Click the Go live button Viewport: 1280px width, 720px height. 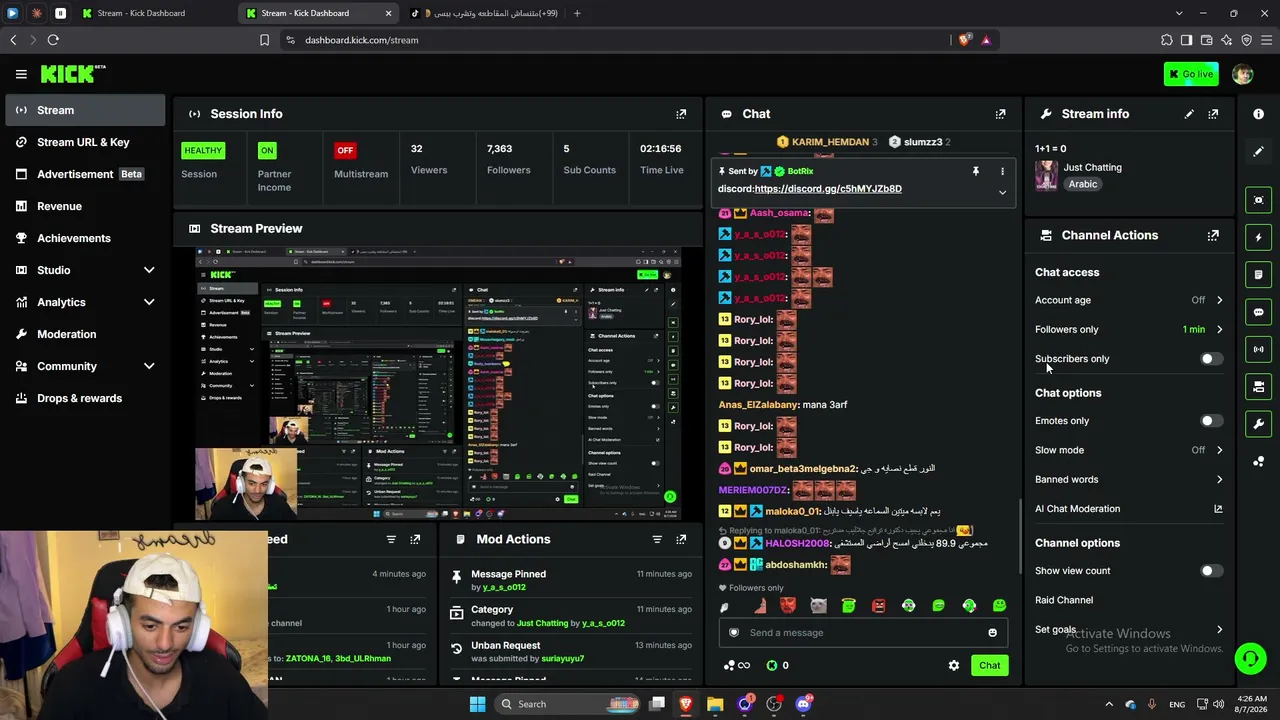pyautogui.click(x=1191, y=74)
